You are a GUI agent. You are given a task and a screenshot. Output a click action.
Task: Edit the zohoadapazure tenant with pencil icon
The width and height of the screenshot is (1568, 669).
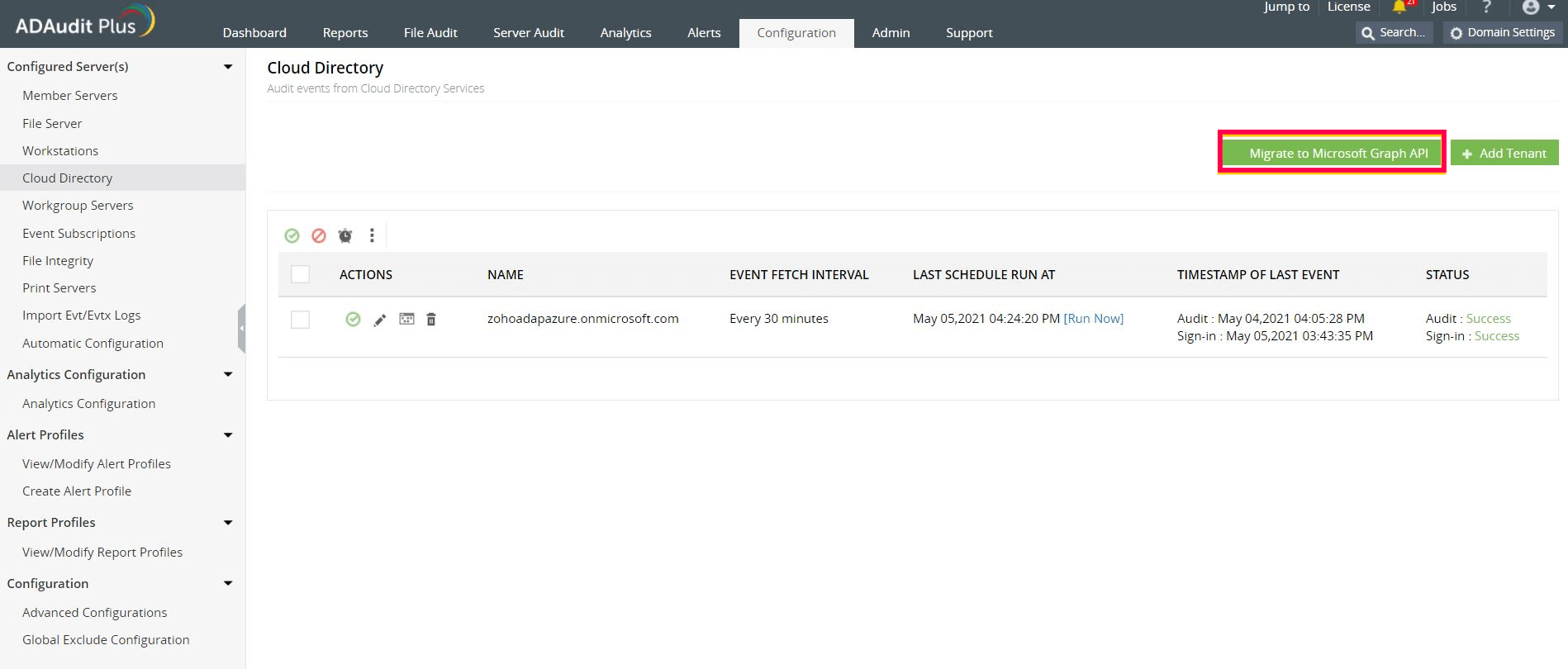click(x=380, y=320)
